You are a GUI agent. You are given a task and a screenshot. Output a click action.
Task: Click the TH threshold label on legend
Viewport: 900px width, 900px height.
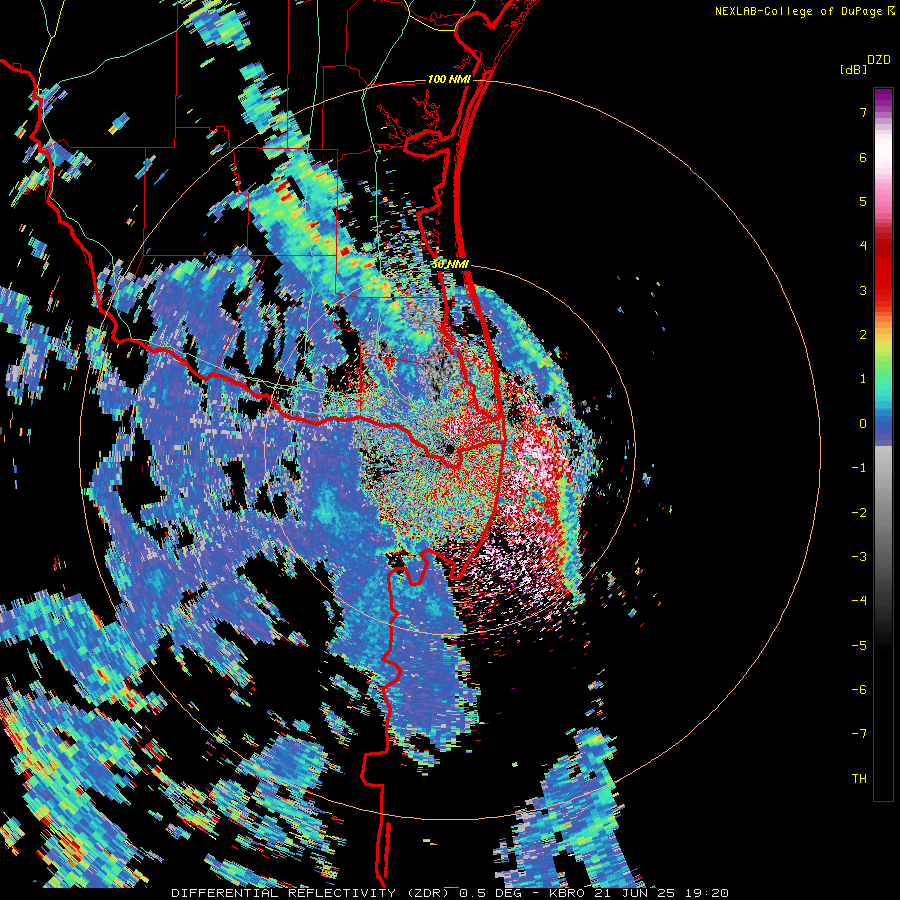click(x=859, y=778)
